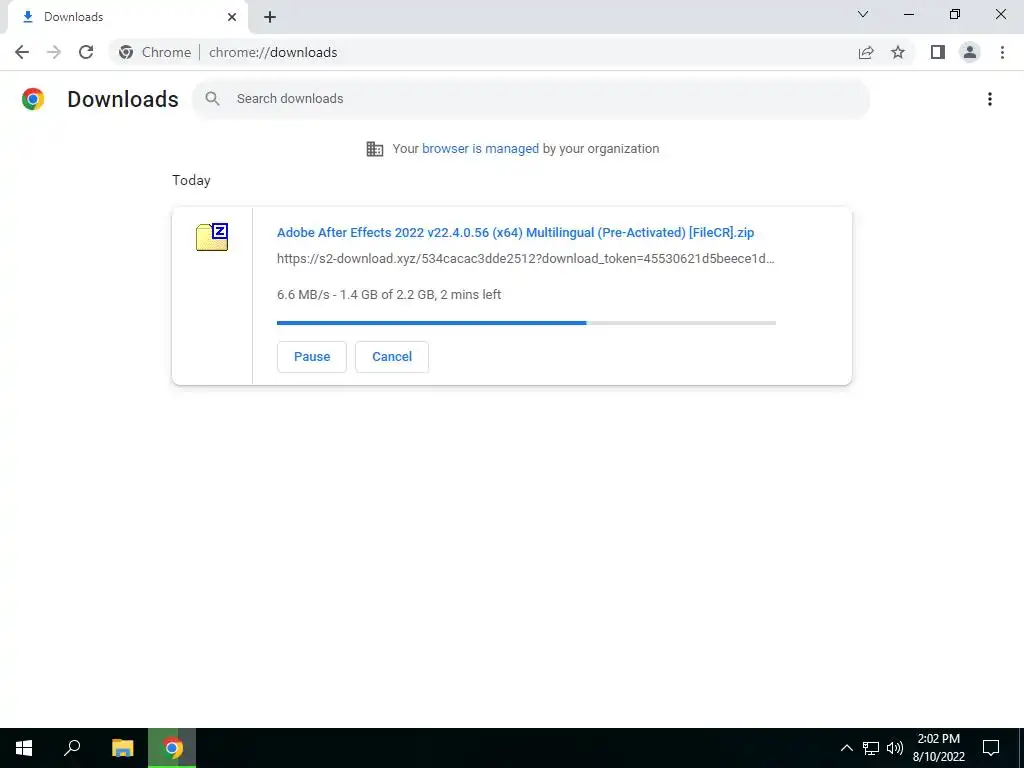Click the Chrome logo beside Downloads heading
Image resolution: width=1024 pixels, height=768 pixels.
click(33, 99)
